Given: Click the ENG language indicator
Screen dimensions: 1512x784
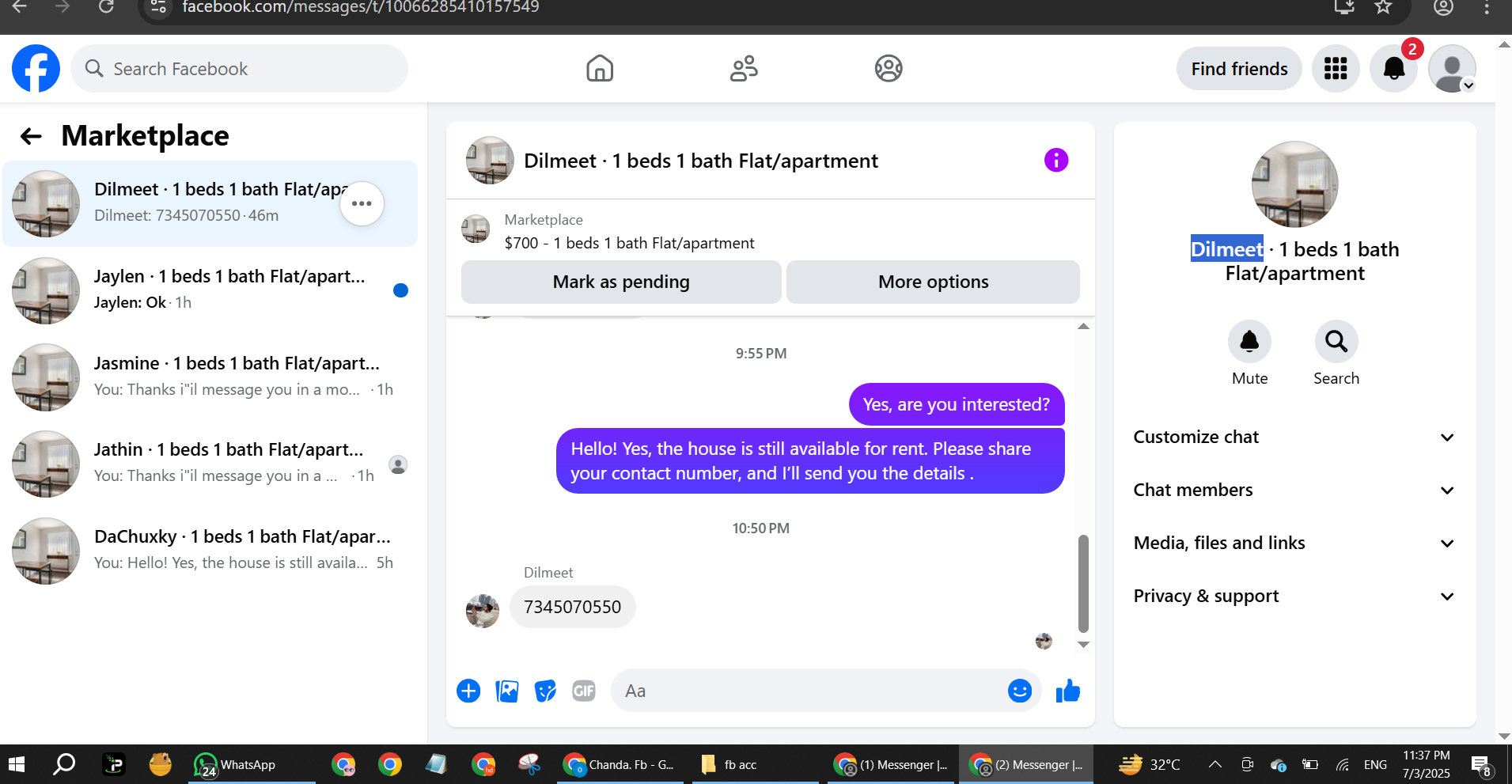Looking at the screenshot, I should (1375, 764).
